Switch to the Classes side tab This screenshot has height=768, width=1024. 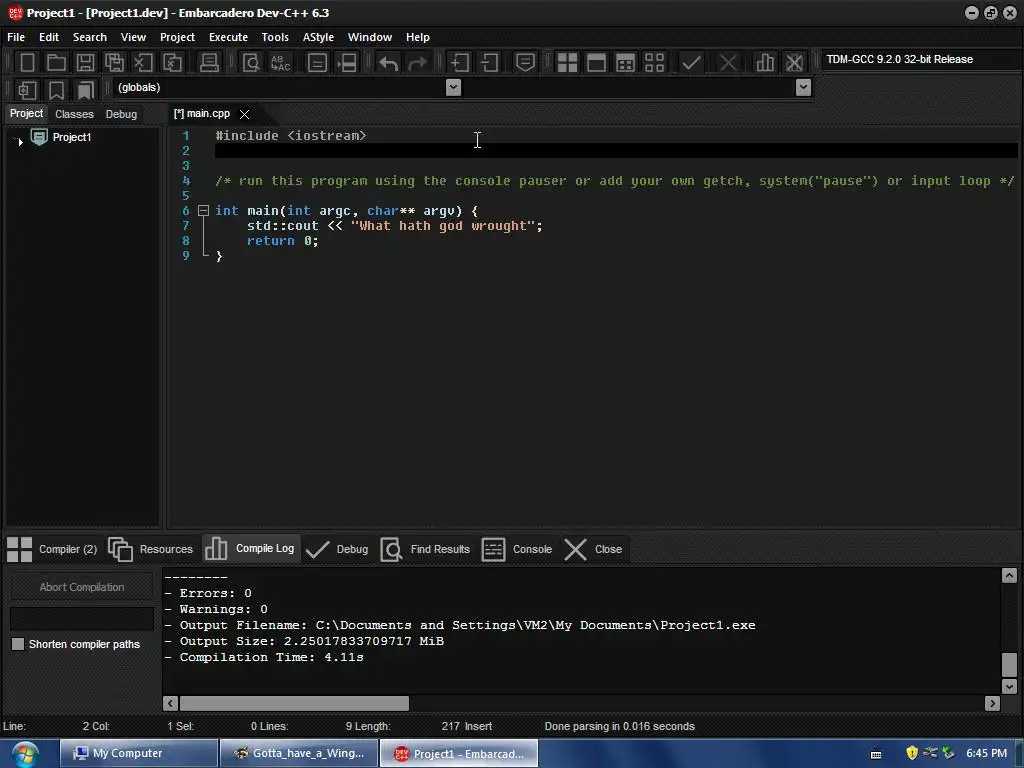tap(74, 114)
